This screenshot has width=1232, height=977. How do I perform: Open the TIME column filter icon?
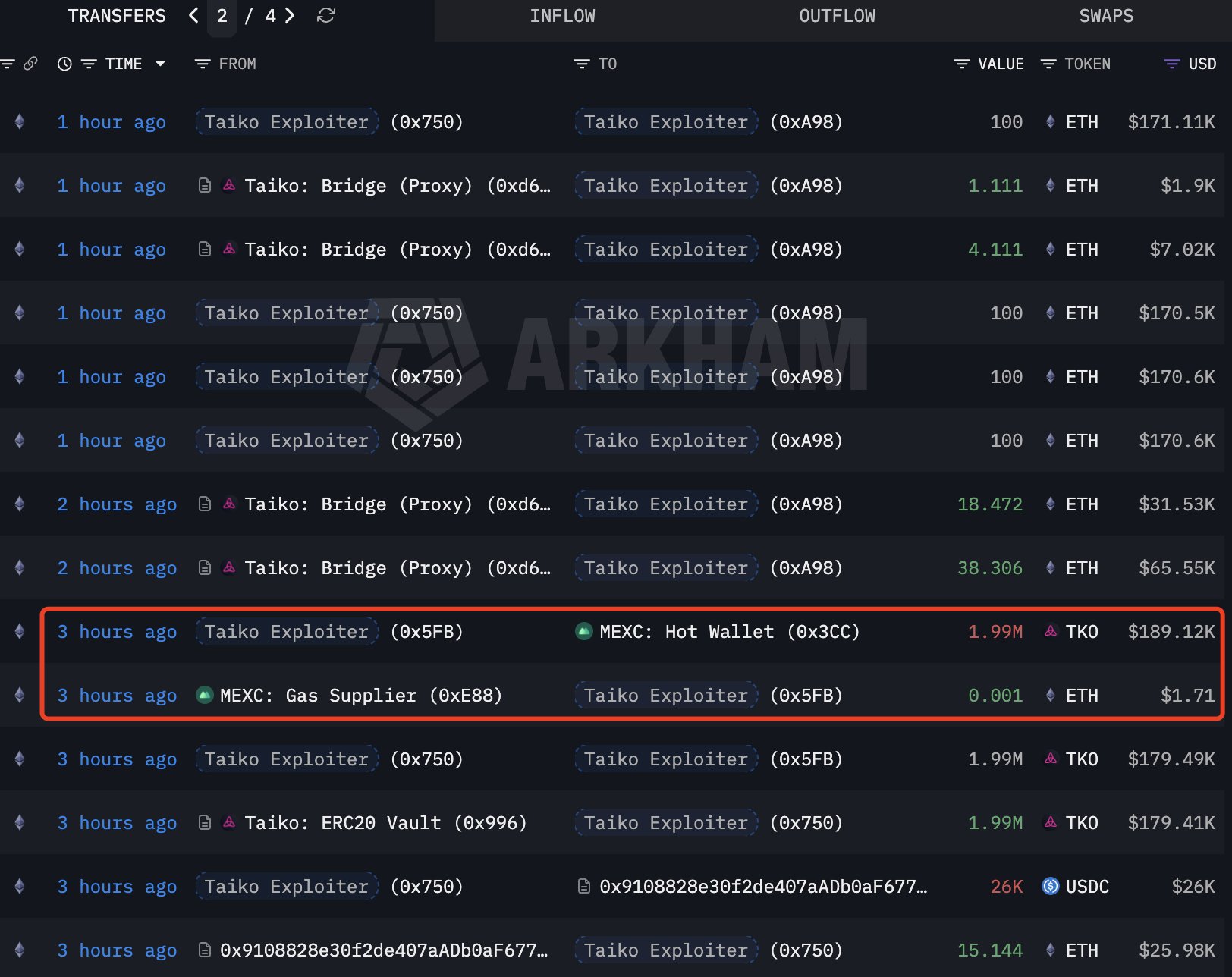89,64
